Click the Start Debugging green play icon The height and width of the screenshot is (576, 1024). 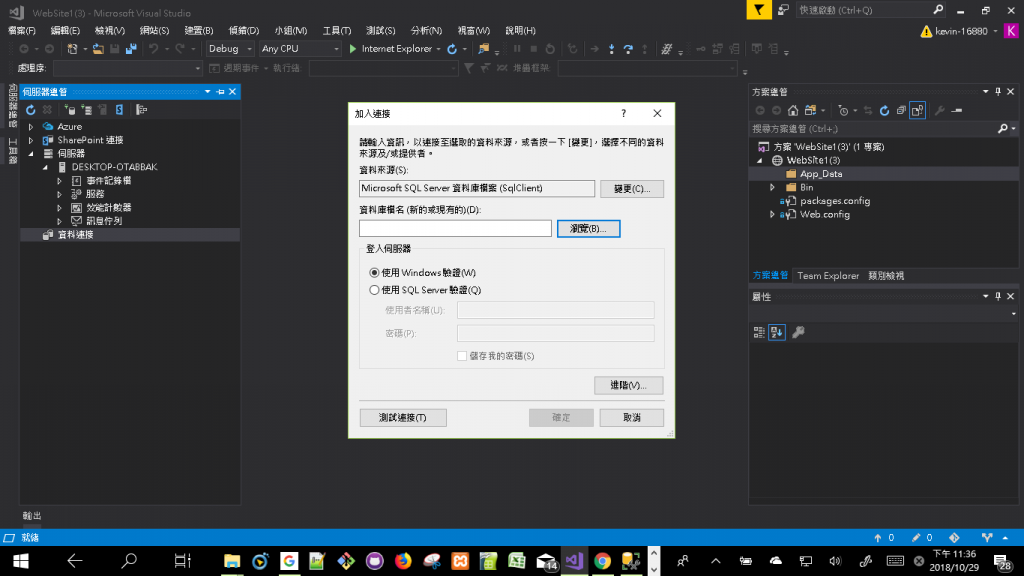point(353,49)
